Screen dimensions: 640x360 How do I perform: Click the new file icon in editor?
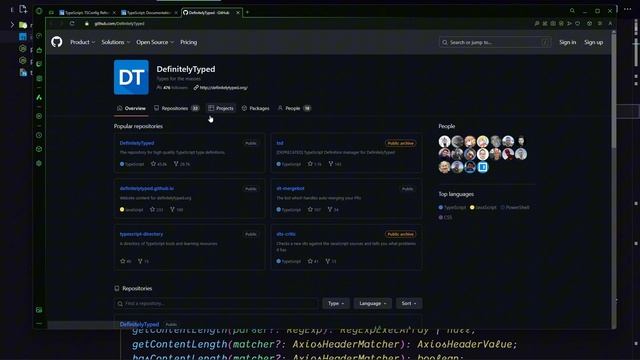(23, 9)
